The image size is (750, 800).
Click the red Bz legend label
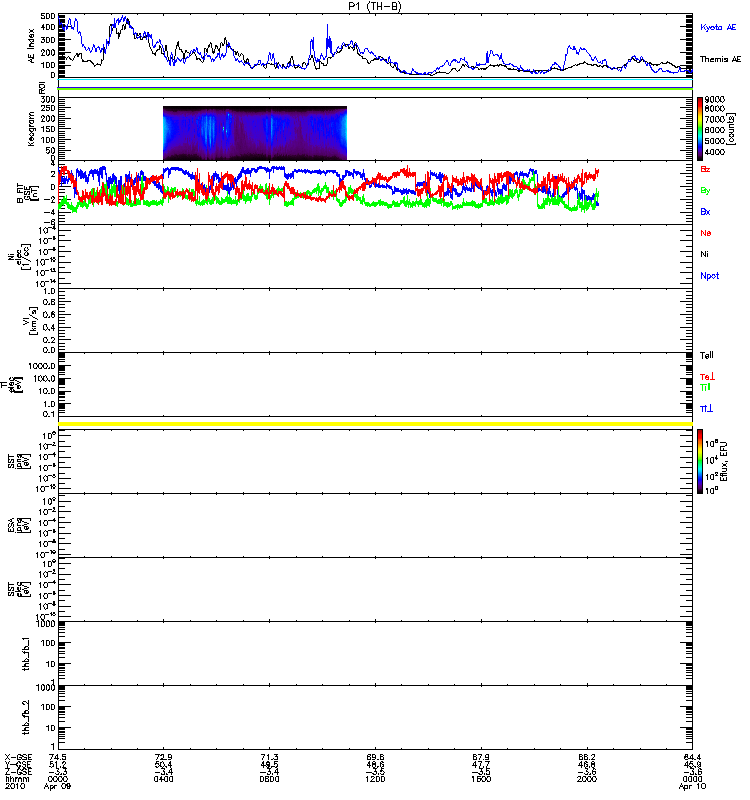click(x=705, y=169)
